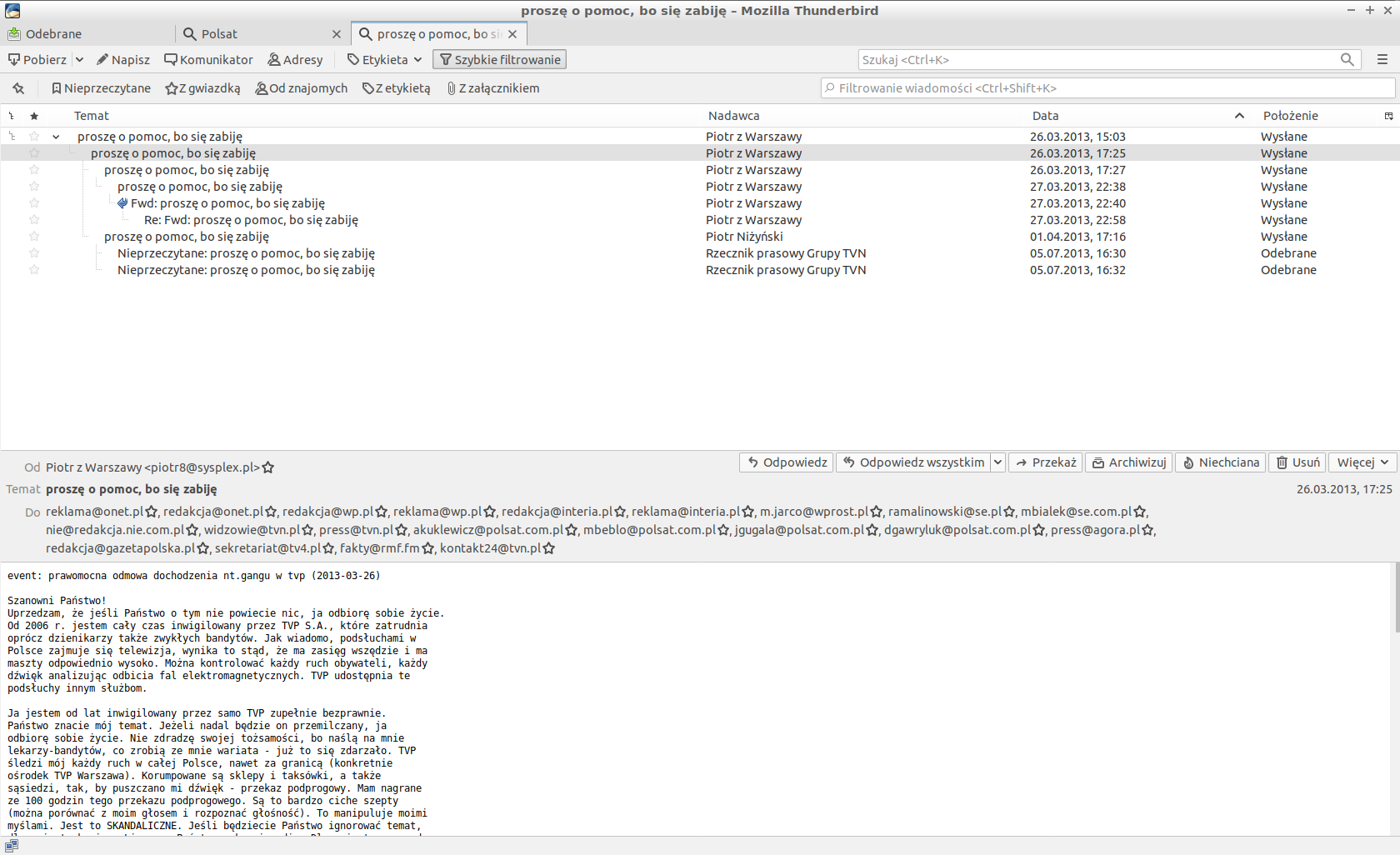Viewport: 1400px width, 855px height.
Task: Toggle Z etykietą tagged filter
Action: (397, 88)
